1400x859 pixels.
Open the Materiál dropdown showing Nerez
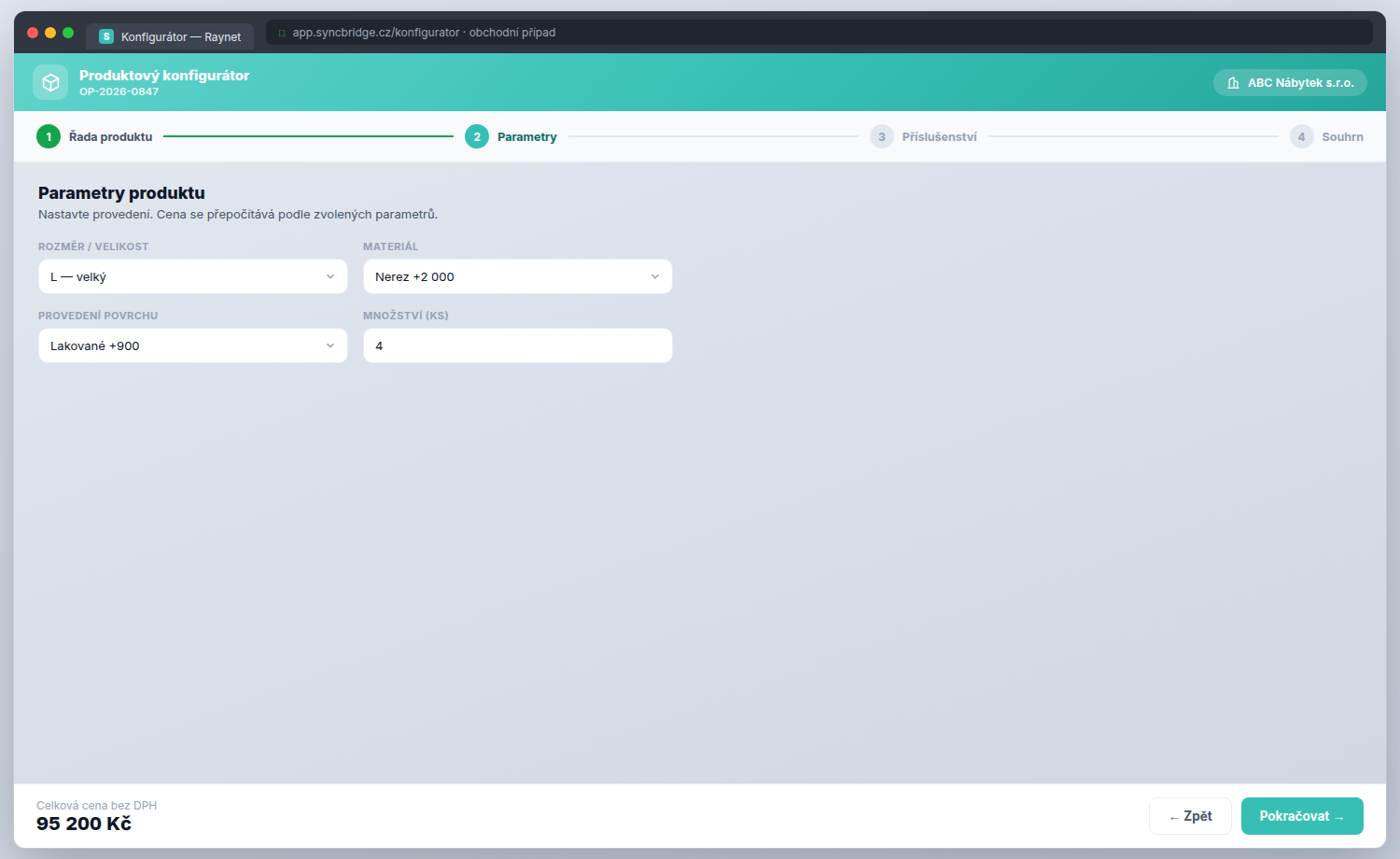click(x=517, y=276)
